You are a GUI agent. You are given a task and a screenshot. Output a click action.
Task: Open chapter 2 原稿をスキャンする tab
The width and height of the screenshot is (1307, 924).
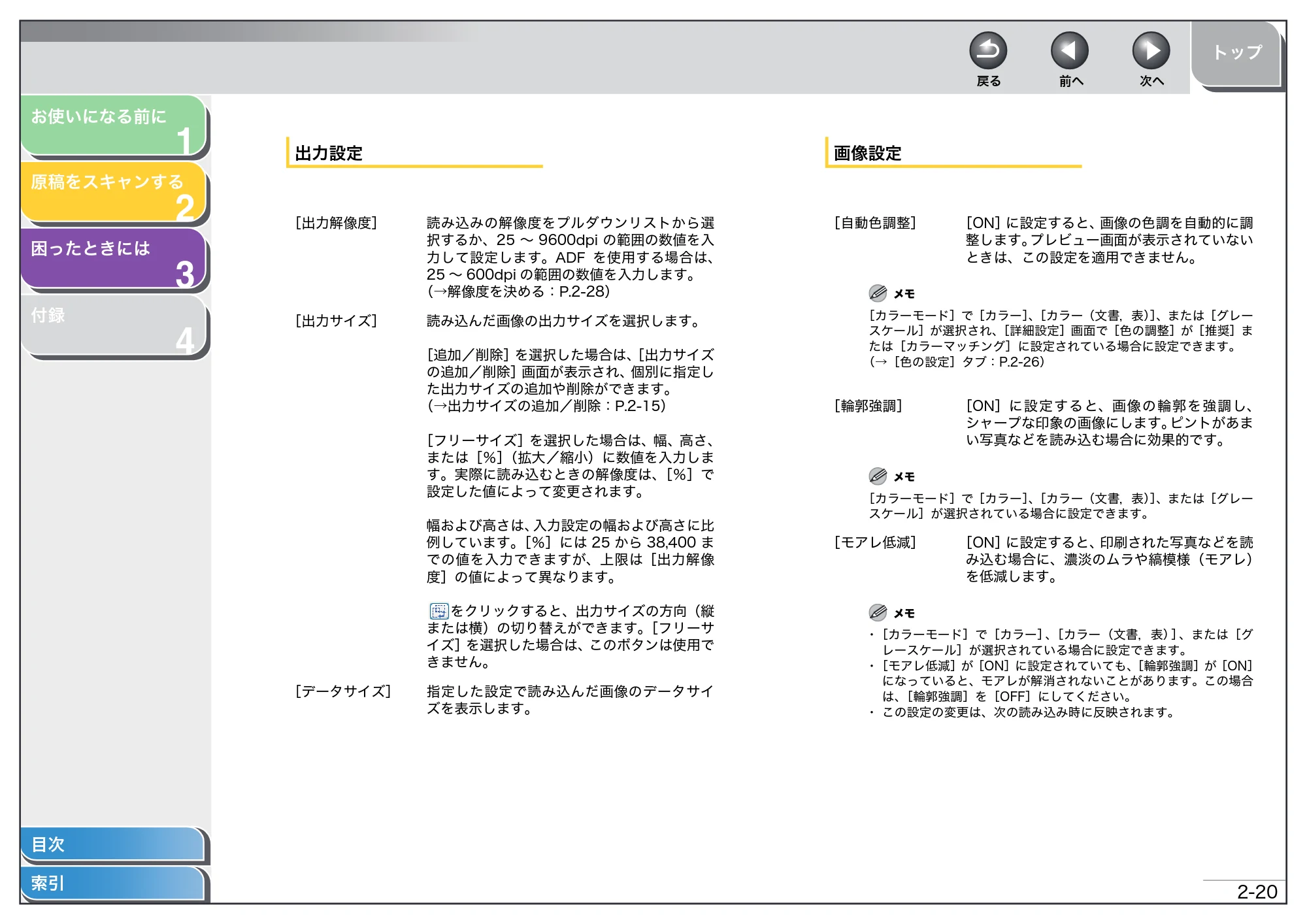(x=114, y=192)
